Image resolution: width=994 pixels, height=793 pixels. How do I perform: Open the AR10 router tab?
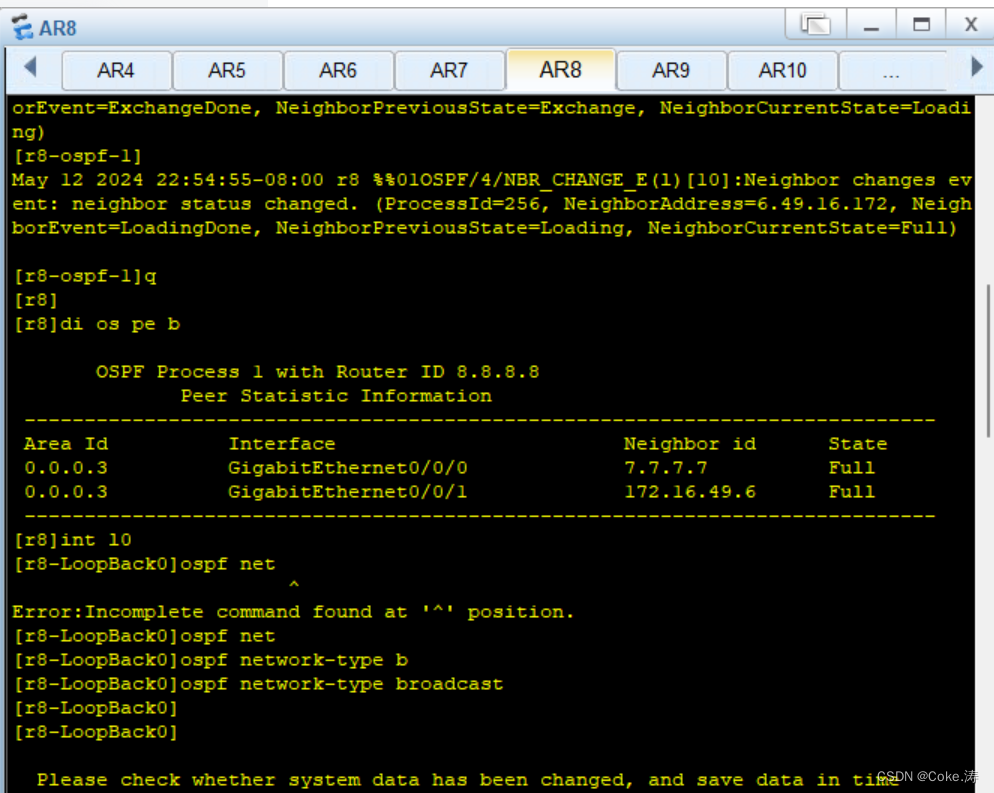pos(782,70)
